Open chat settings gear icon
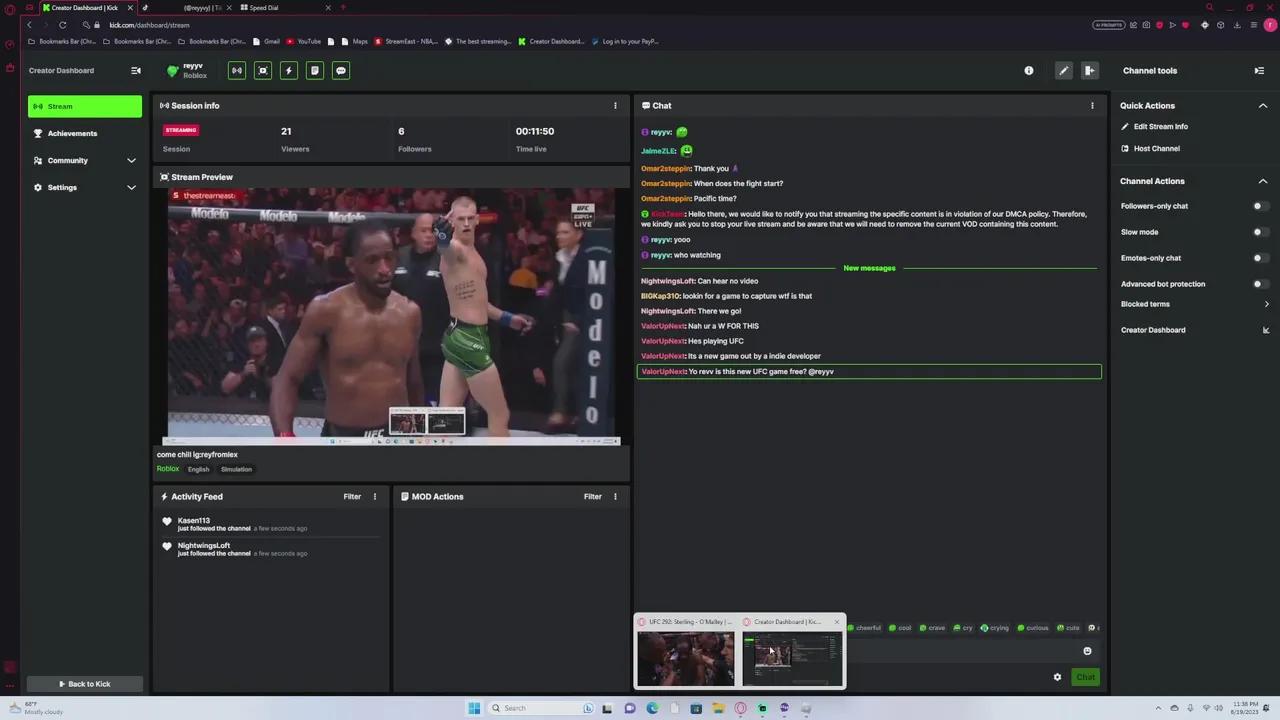The height and width of the screenshot is (720, 1280). pos(1057,677)
